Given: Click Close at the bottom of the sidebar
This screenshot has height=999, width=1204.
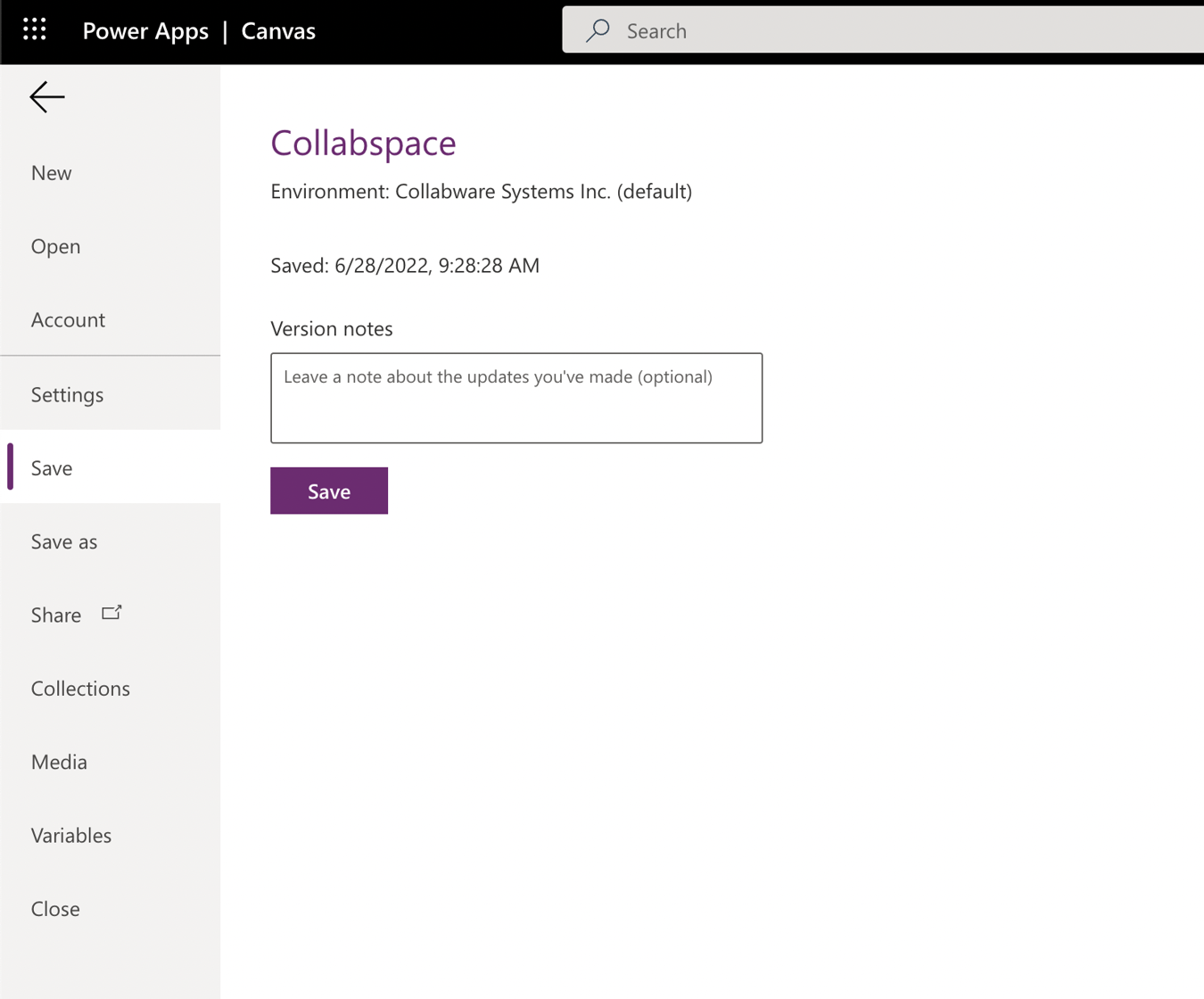Looking at the screenshot, I should 55,908.
